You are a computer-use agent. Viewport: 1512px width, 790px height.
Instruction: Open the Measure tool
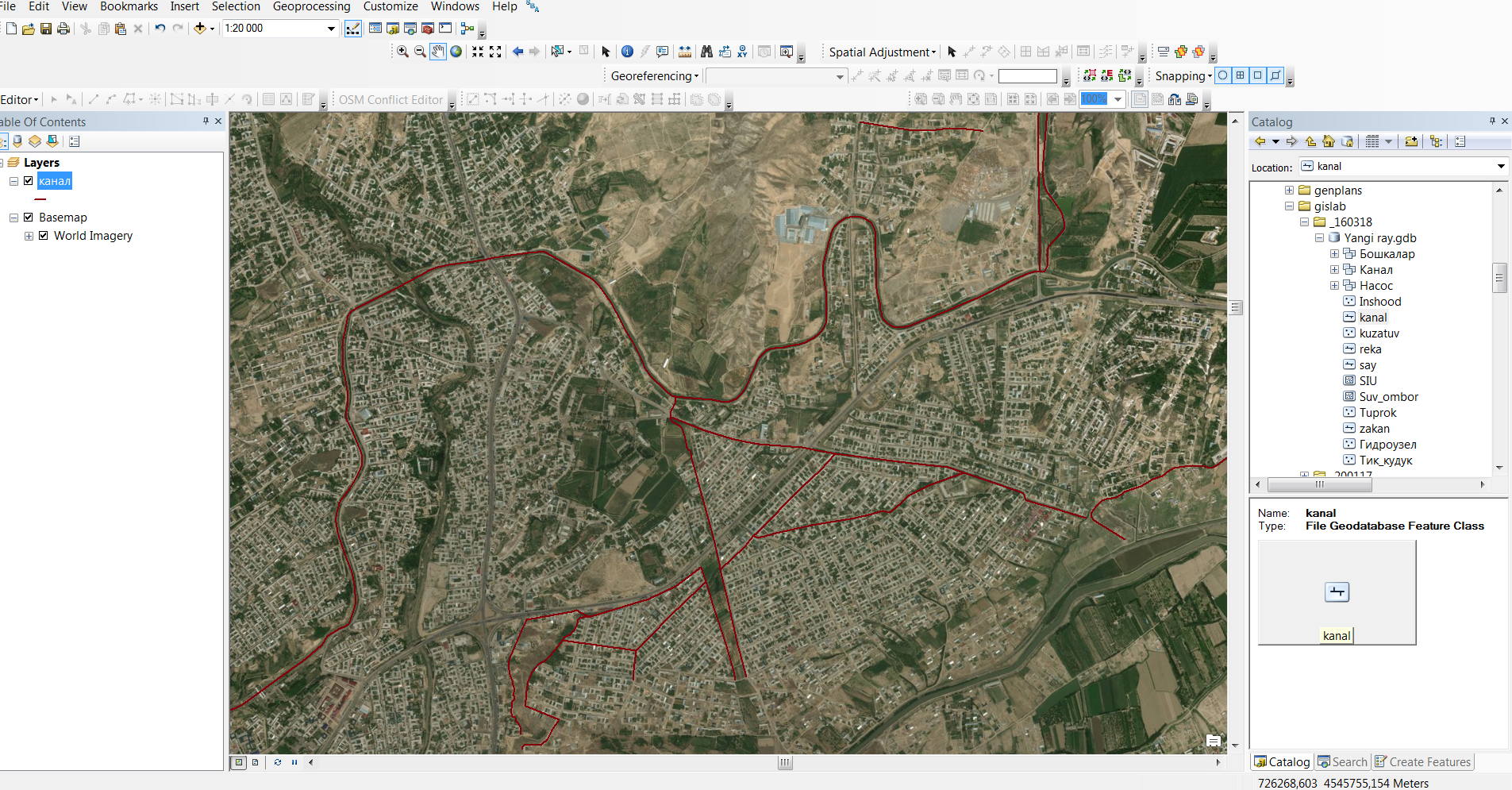685,52
